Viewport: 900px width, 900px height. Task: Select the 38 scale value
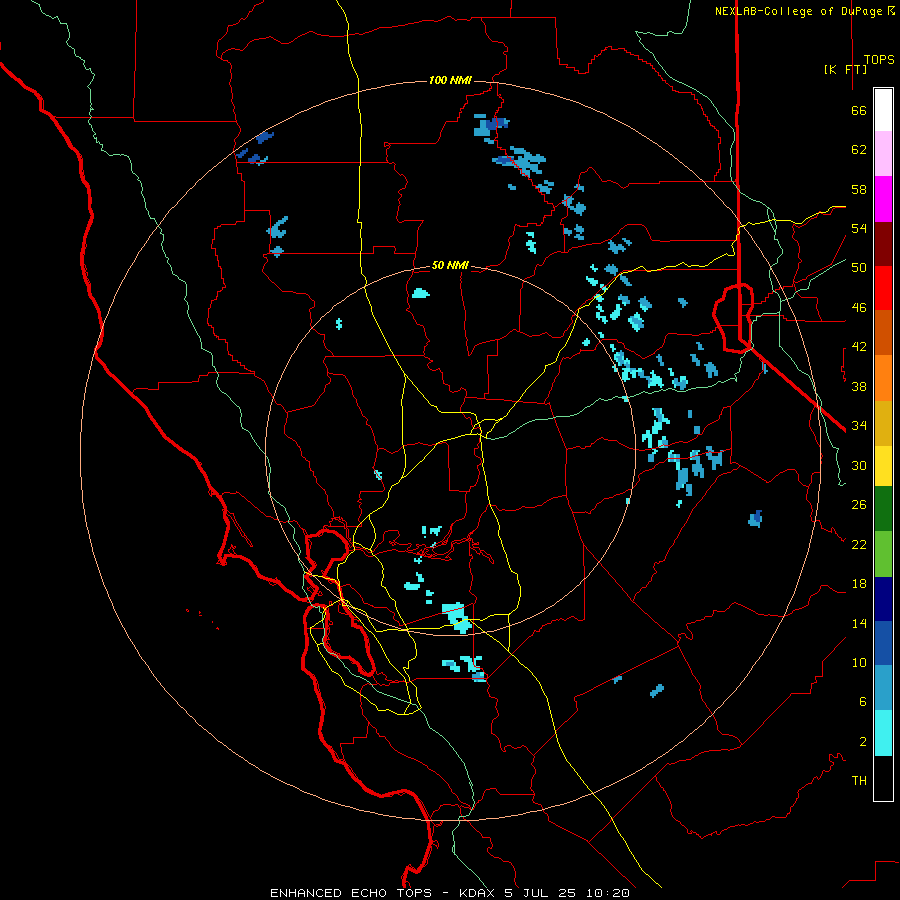tap(859, 386)
